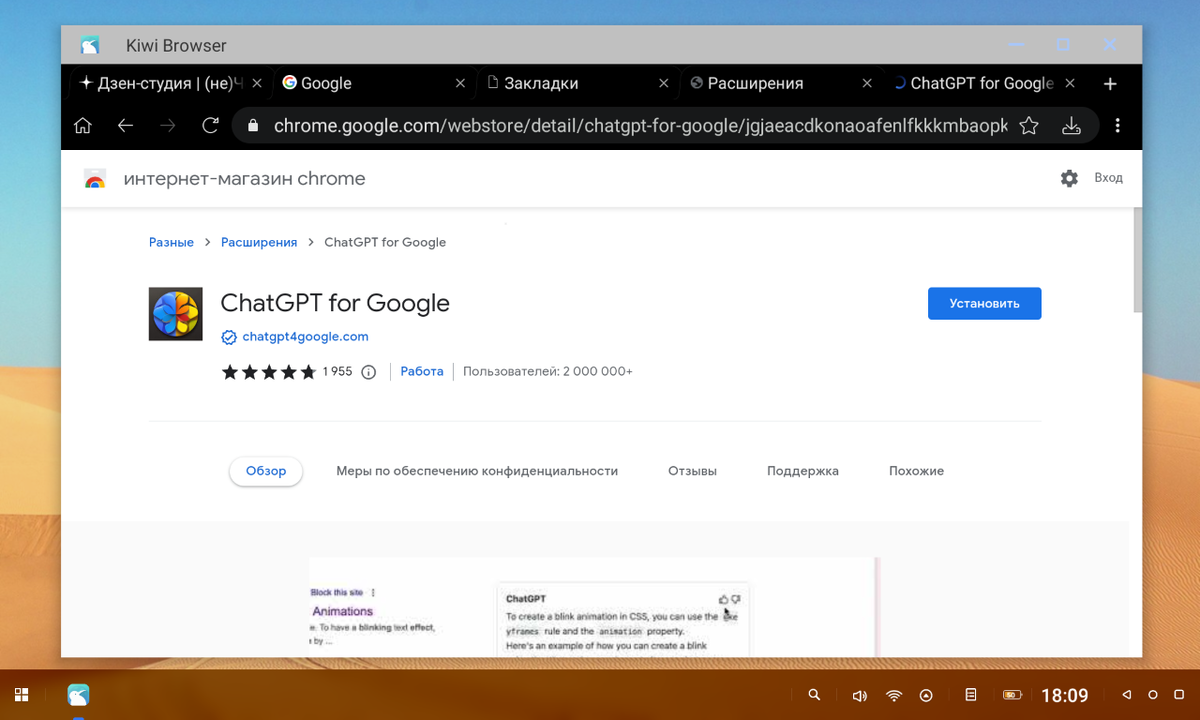Click the verified badge beside chatgpt4google.com
This screenshot has height=720, width=1200.
point(229,337)
